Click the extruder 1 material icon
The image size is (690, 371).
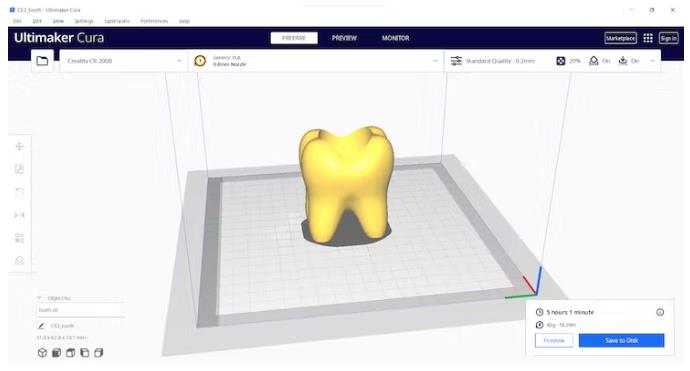pyautogui.click(x=200, y=61)
